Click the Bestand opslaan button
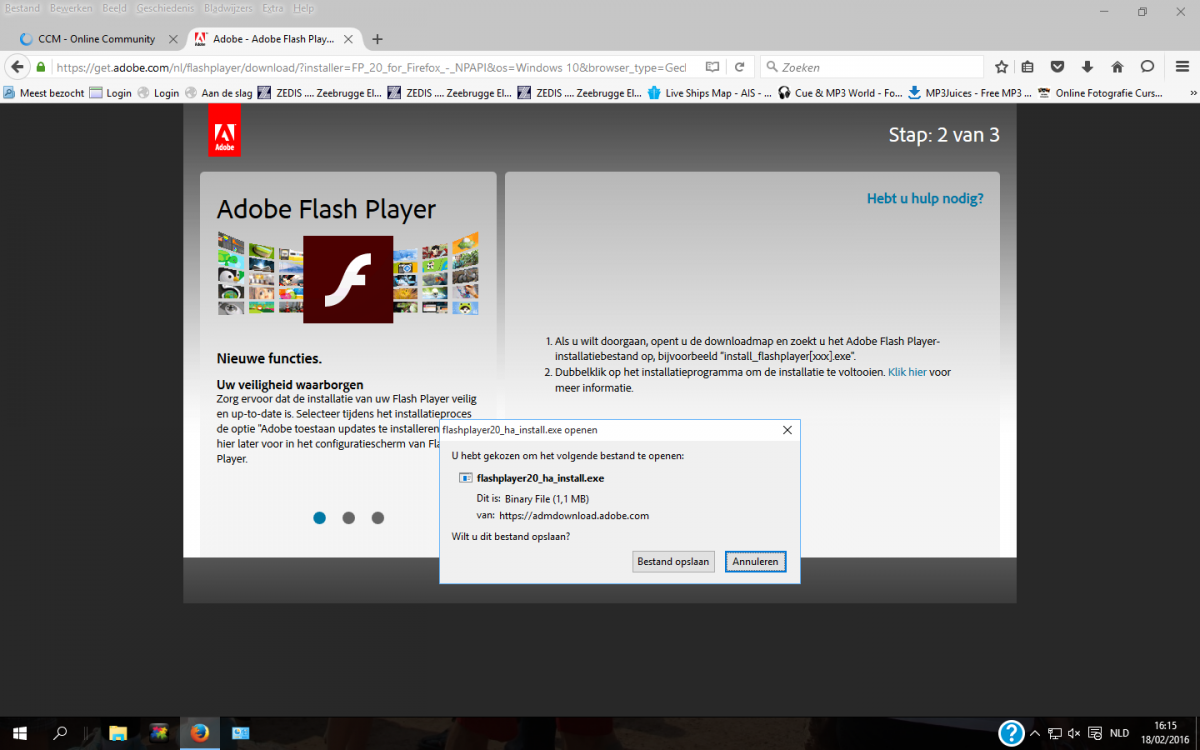The width and height of the screenshot is (1200, 750). pos(673,562)
